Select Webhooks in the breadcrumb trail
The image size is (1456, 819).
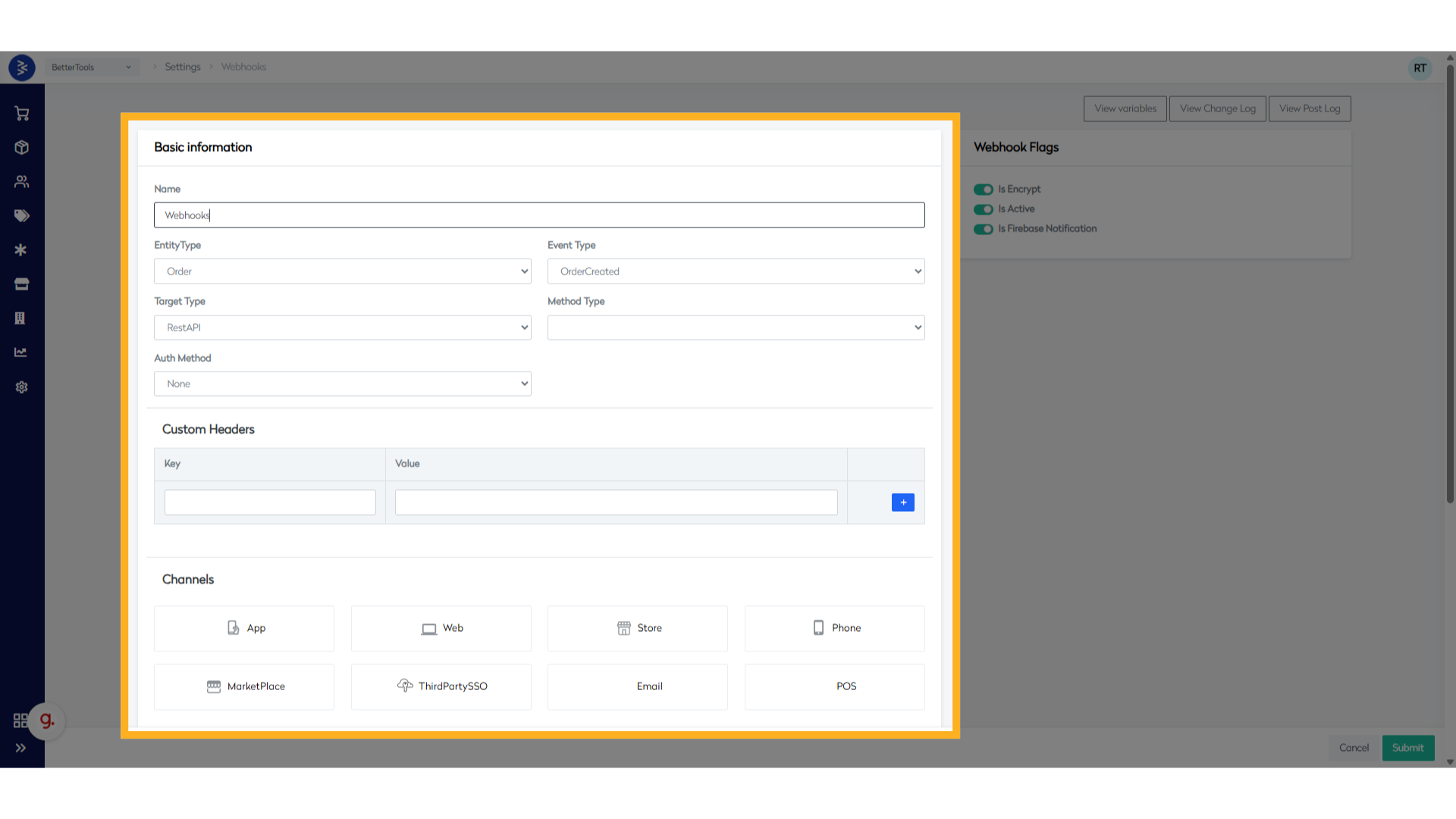click(243, 67)
